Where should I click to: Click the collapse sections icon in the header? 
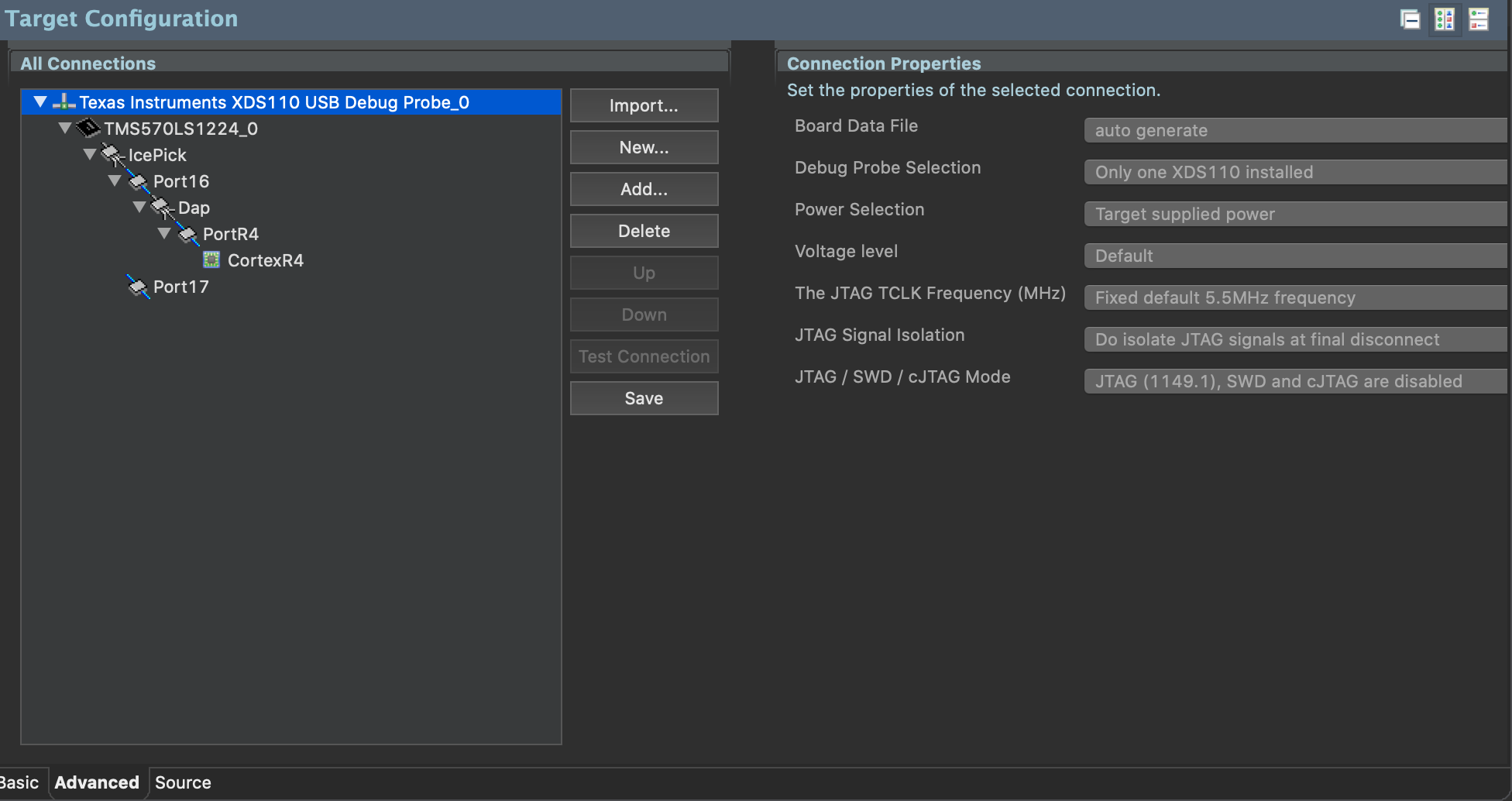point(1410,19)
